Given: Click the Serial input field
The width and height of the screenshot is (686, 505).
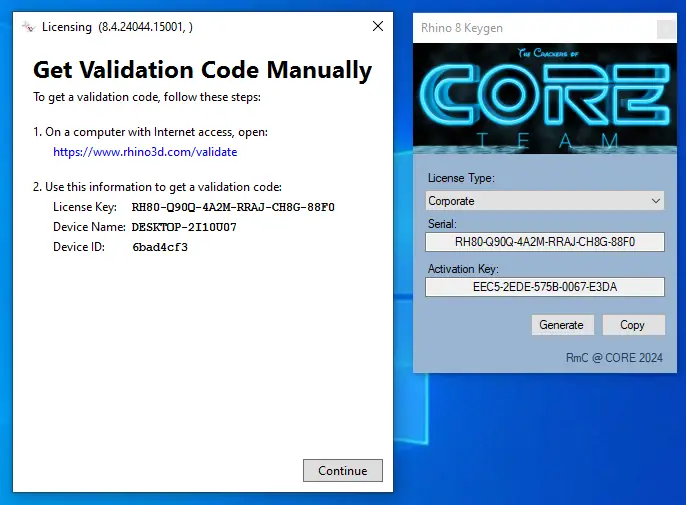Looking at the screenshot, I should (x=545, y=242).
